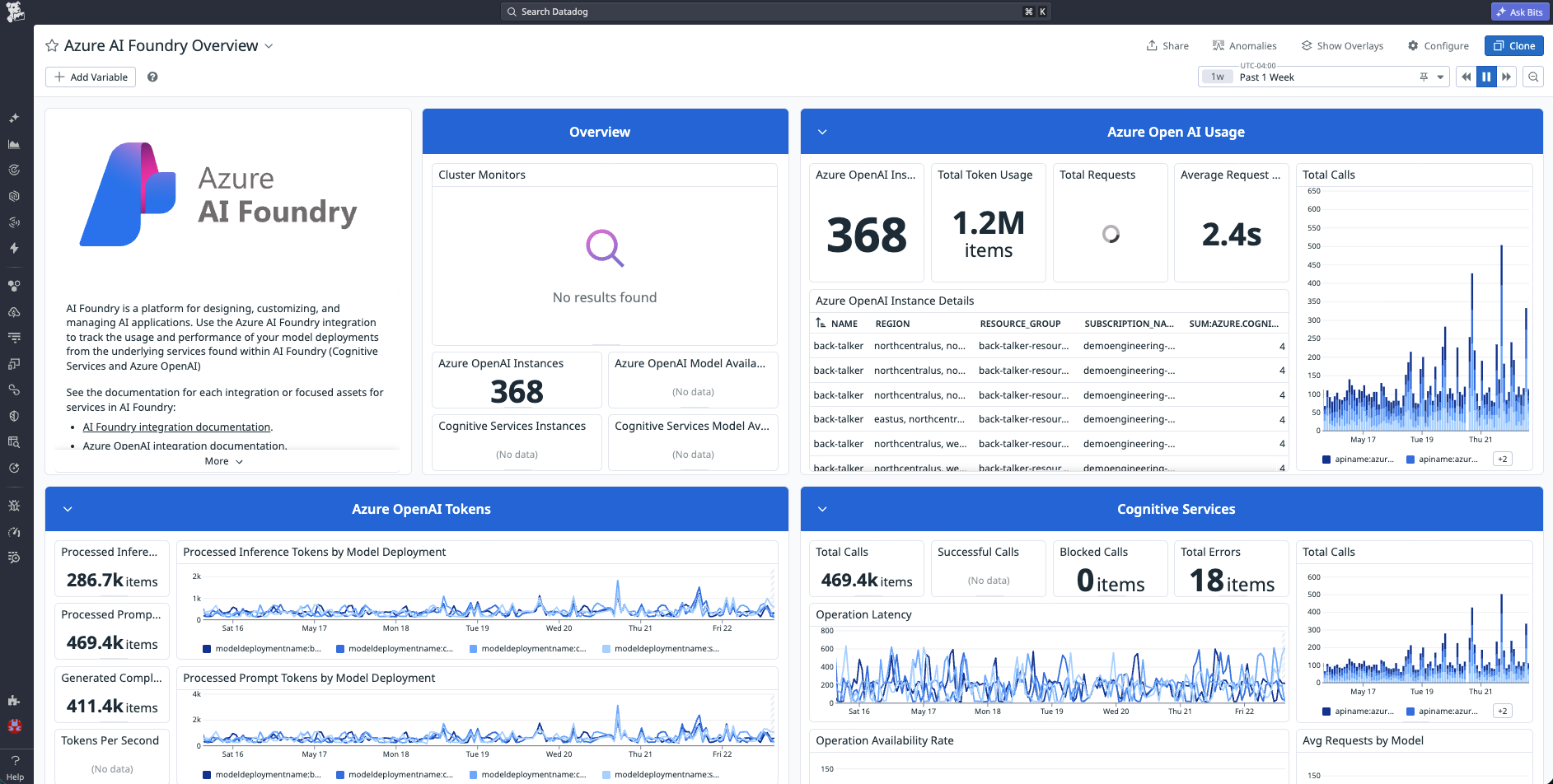The width and height of the screenshot is (1553, 784).
Task: Collapse the Azure OpenAI Tokens section
Action: coord(68,509)
